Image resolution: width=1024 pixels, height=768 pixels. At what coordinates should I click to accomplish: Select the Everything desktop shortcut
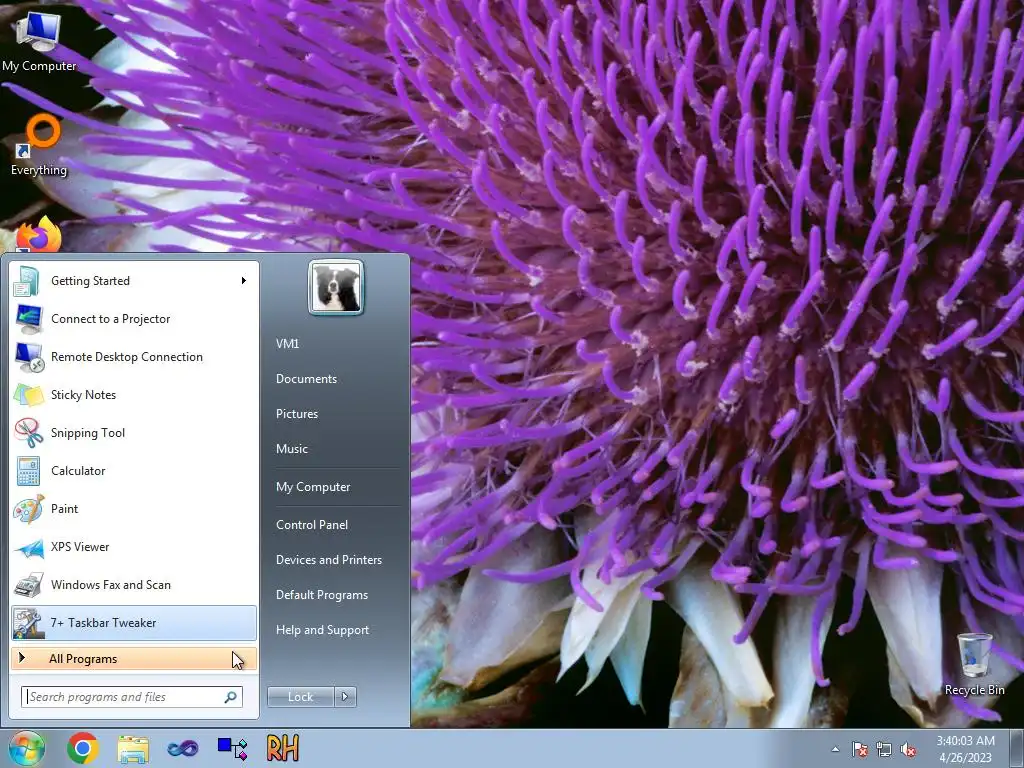[x=39, y=145]
